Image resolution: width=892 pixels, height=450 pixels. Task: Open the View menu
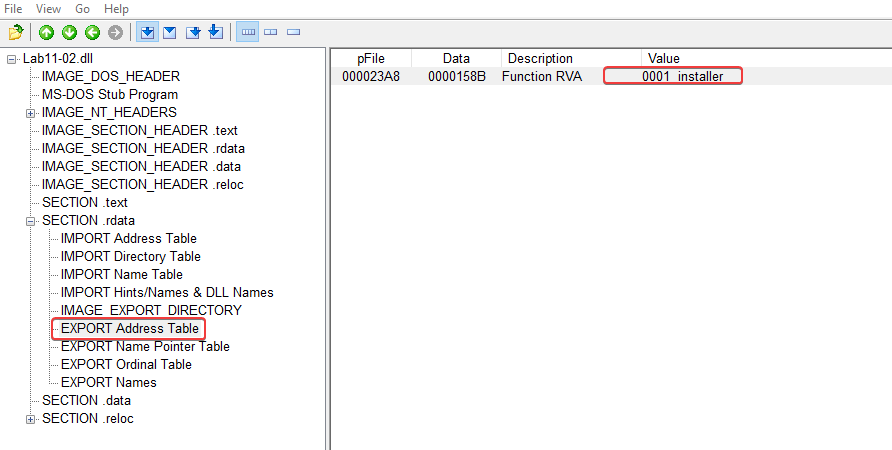[x=48, y=9]
